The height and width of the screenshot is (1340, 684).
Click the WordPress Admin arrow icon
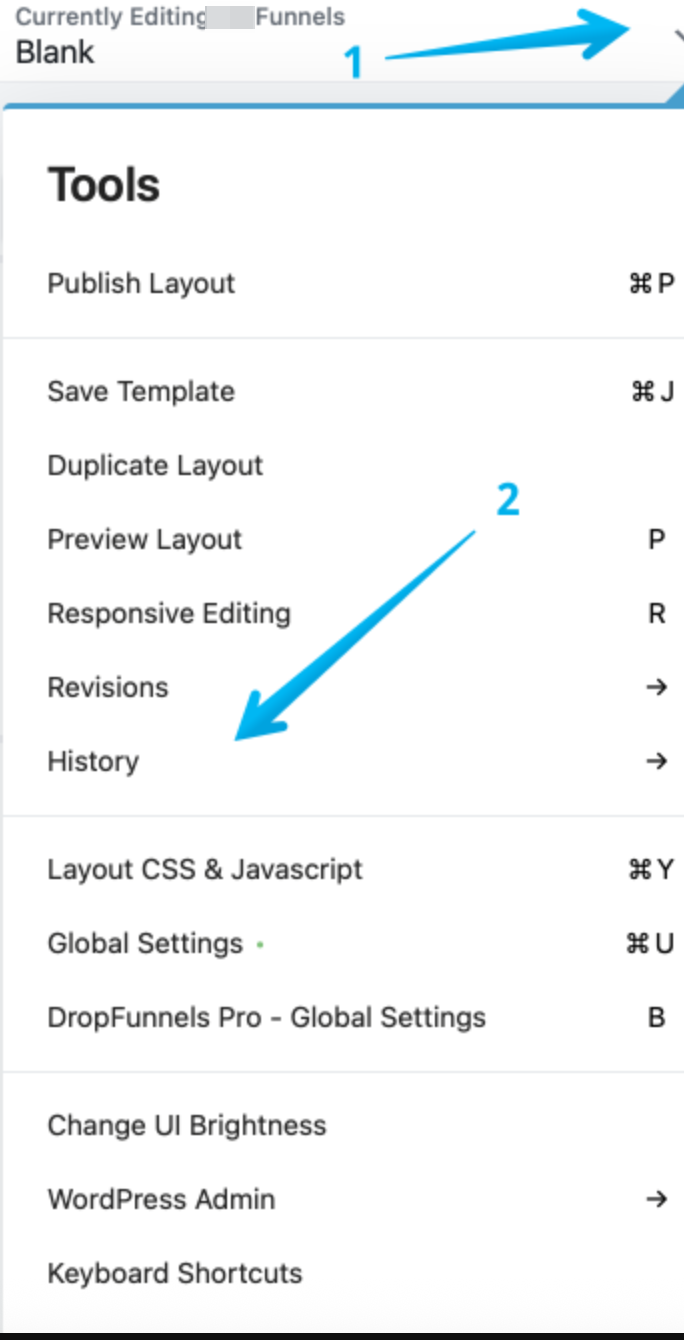[656, 1200]
